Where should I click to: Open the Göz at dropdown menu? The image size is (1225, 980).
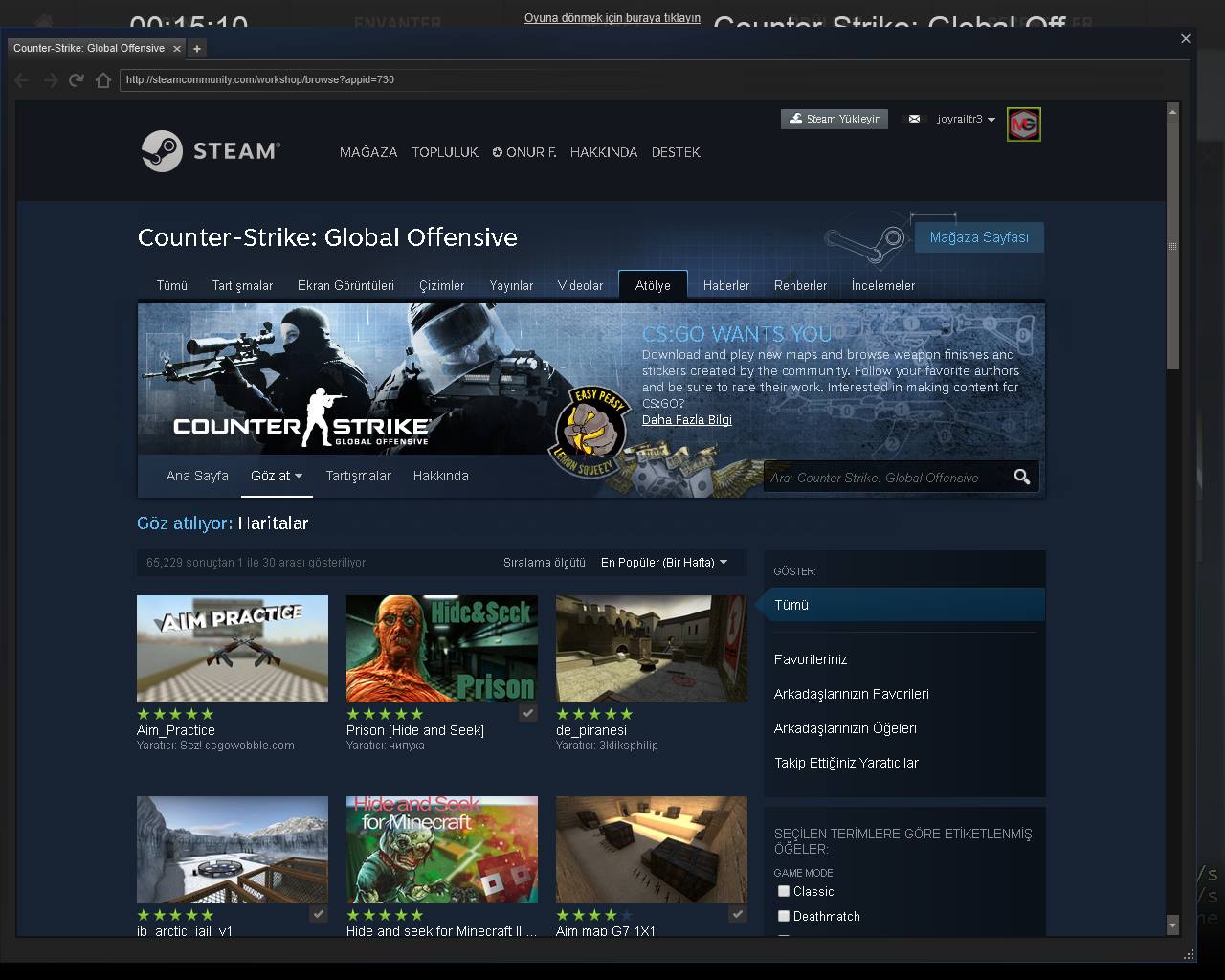(277, 476)
